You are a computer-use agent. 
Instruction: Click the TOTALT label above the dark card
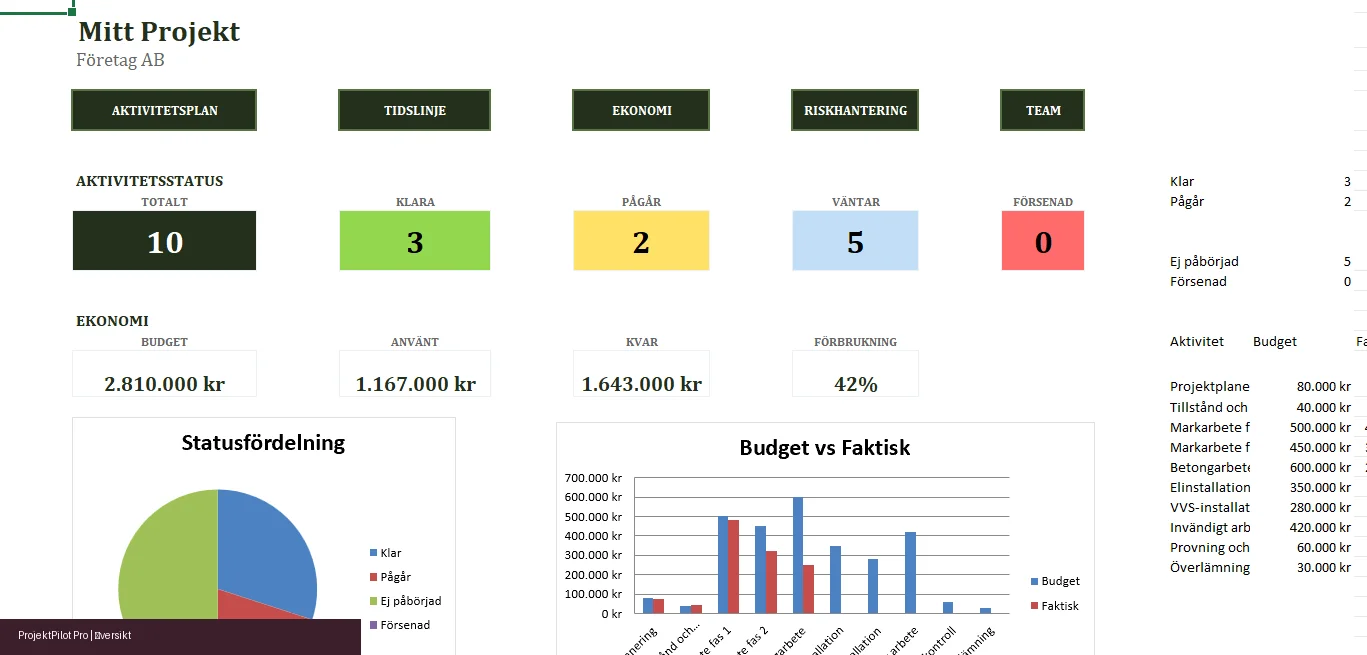164,202
